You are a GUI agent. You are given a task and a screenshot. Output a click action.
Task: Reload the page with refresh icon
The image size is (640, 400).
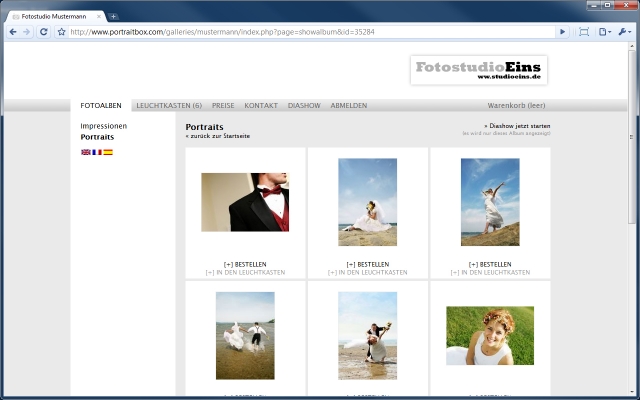(x=44, y=31)
